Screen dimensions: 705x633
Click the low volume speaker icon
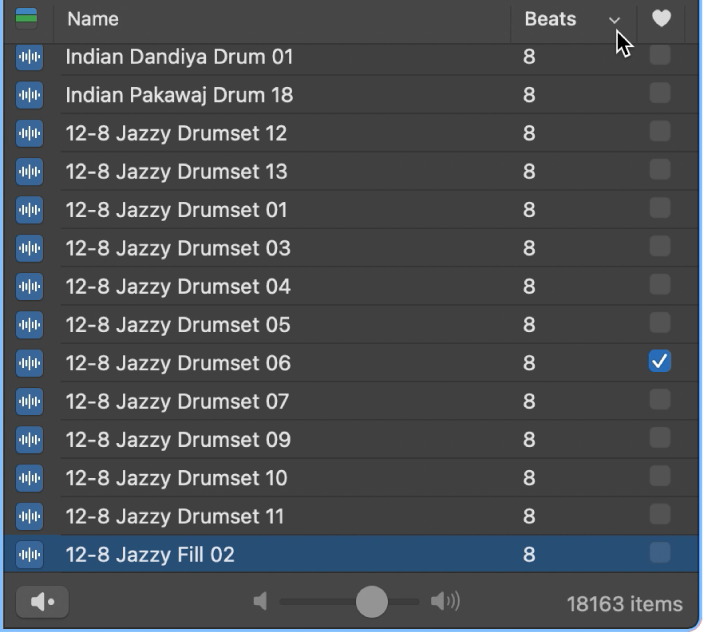(261, 601)
